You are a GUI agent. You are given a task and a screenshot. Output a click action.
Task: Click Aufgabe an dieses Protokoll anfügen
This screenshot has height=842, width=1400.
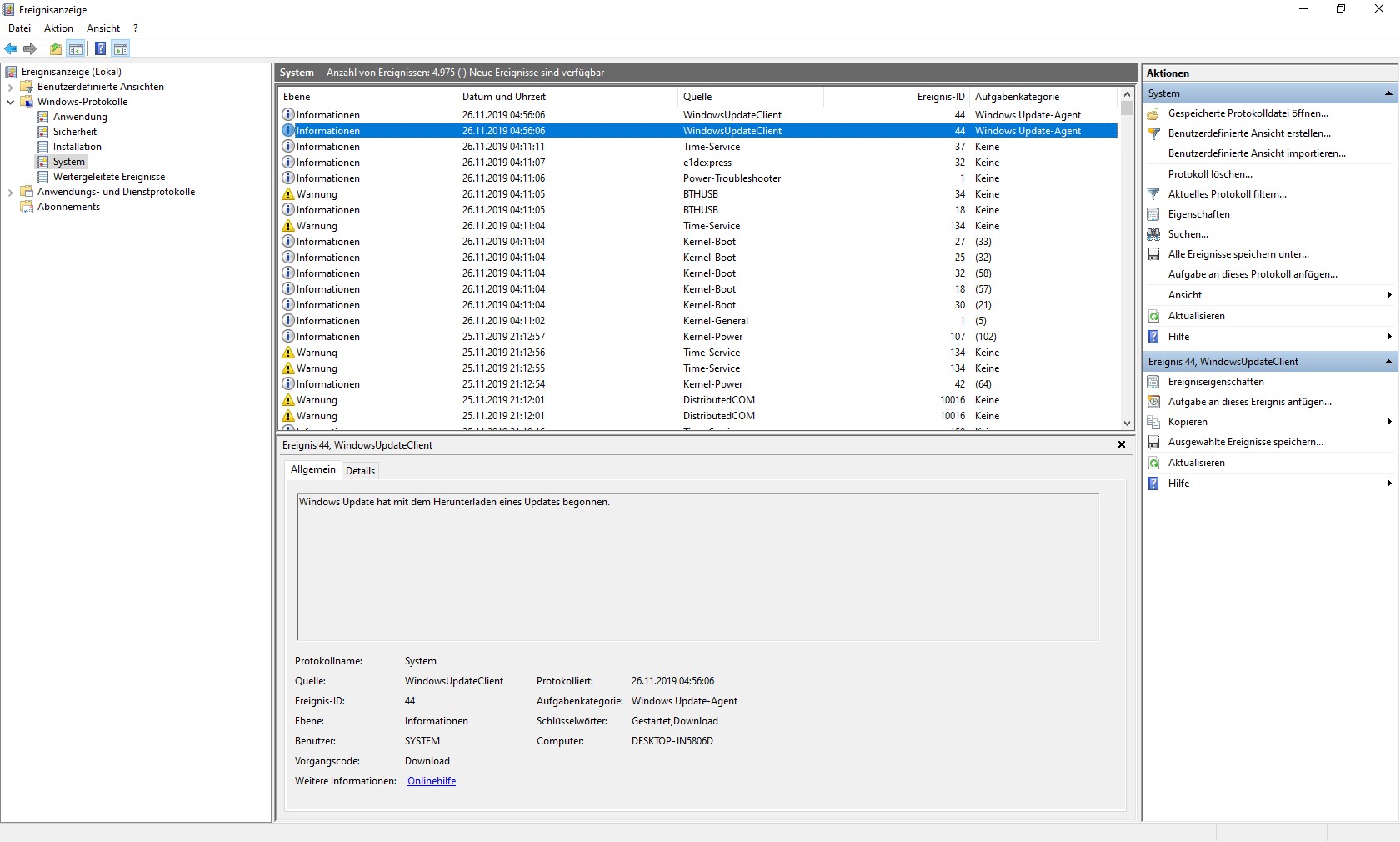point(1252,274)
